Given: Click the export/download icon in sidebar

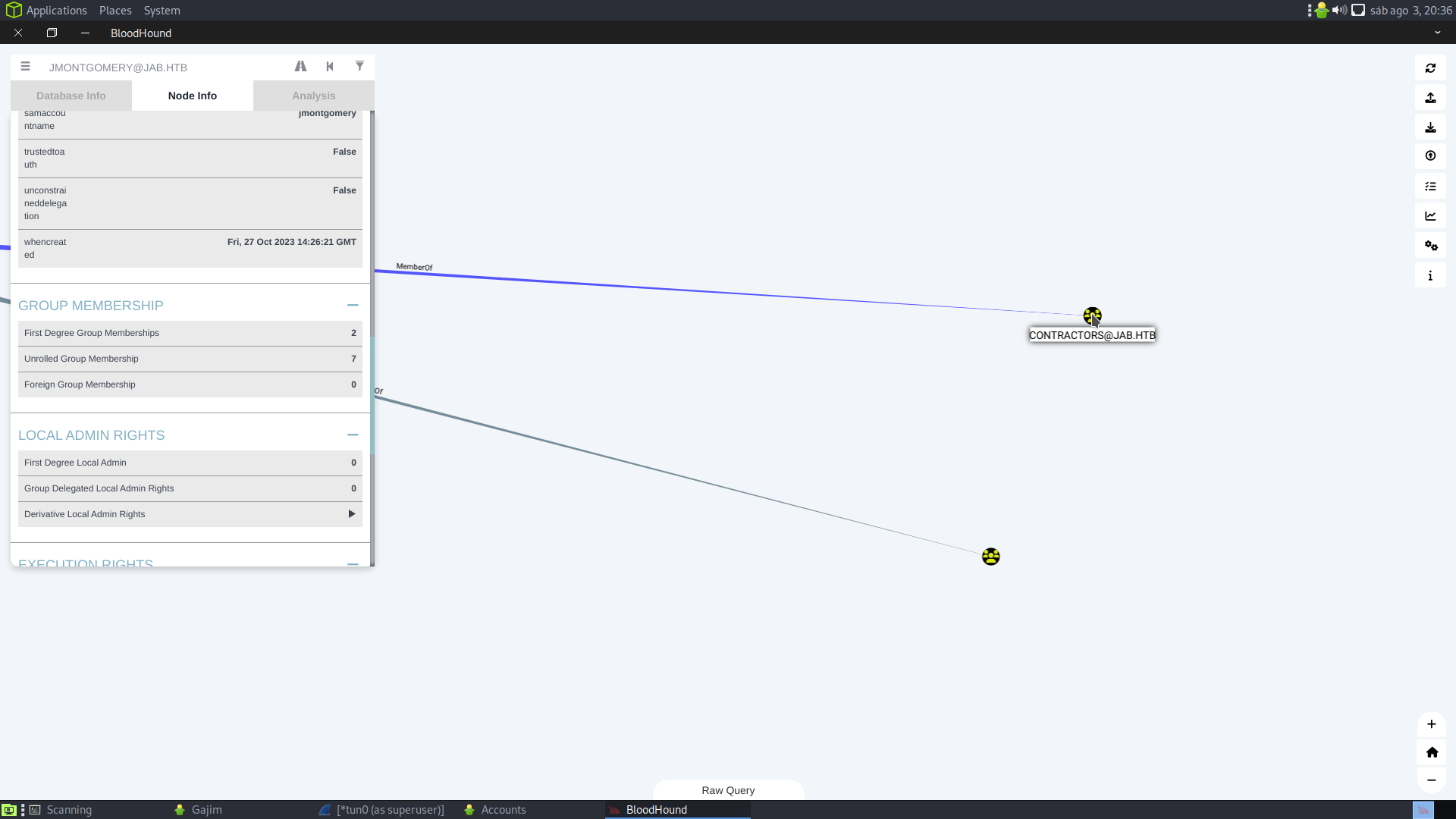Looking at the screenshot, I should 1431,126.
